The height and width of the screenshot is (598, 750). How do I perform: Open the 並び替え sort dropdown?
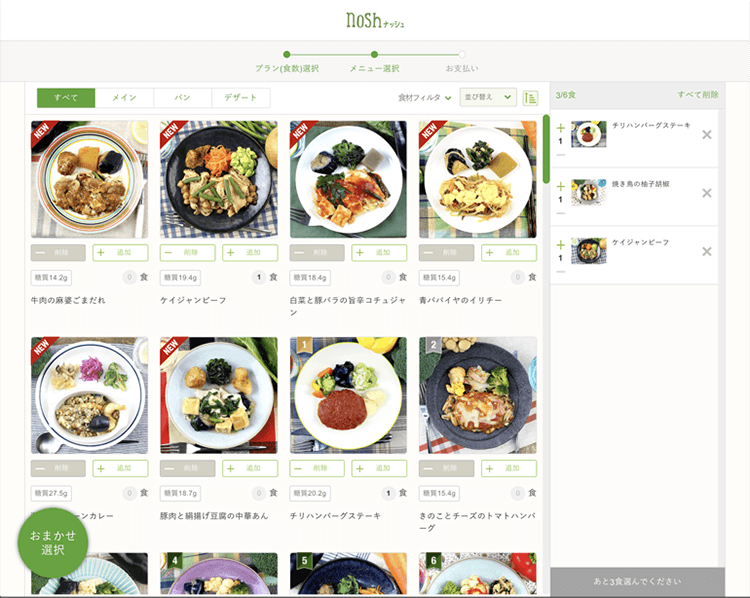[x=488, y=97]
